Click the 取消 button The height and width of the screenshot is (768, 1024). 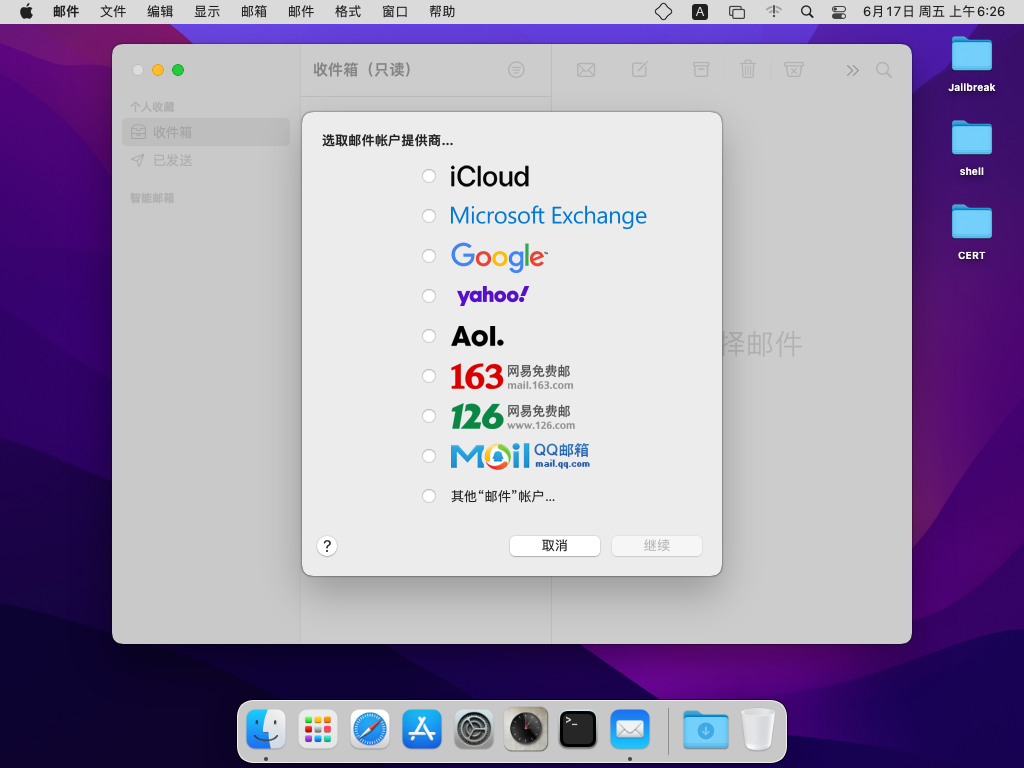tap(554, 546)
